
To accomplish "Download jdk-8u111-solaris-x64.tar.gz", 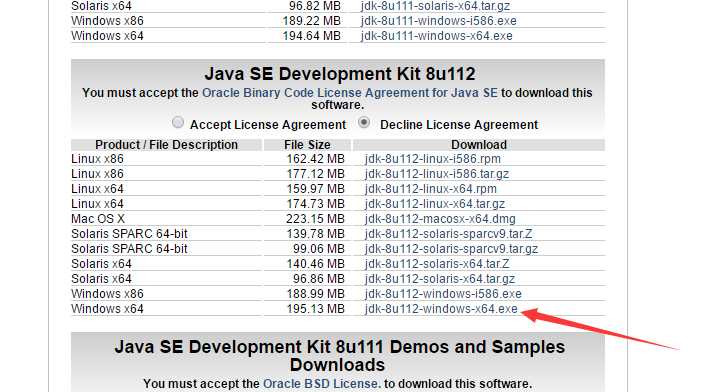I will coord(435,6).
